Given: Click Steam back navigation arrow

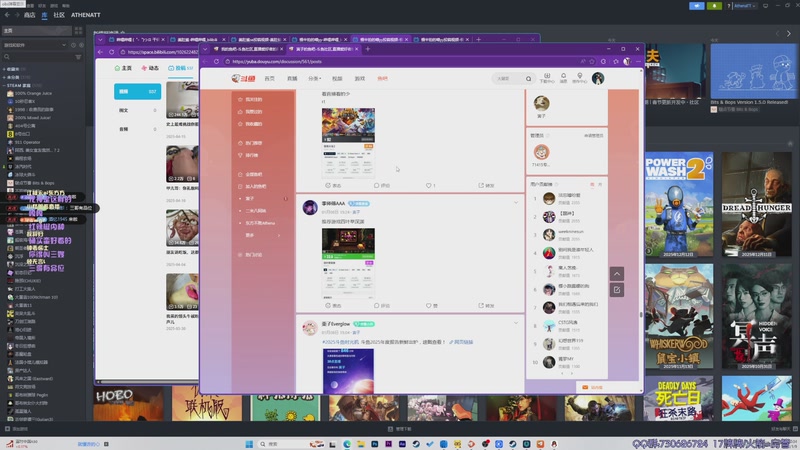Looking at the screenshot, I should pos(7,15).
